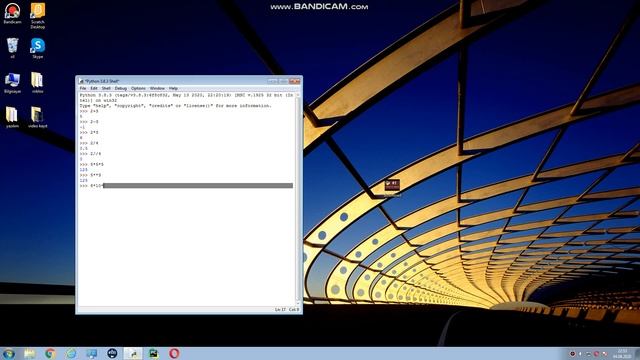Open the Skype desktop shortcut
This screenshot has height=360, width=640.
pyautogui.click(x=38, y=48)
